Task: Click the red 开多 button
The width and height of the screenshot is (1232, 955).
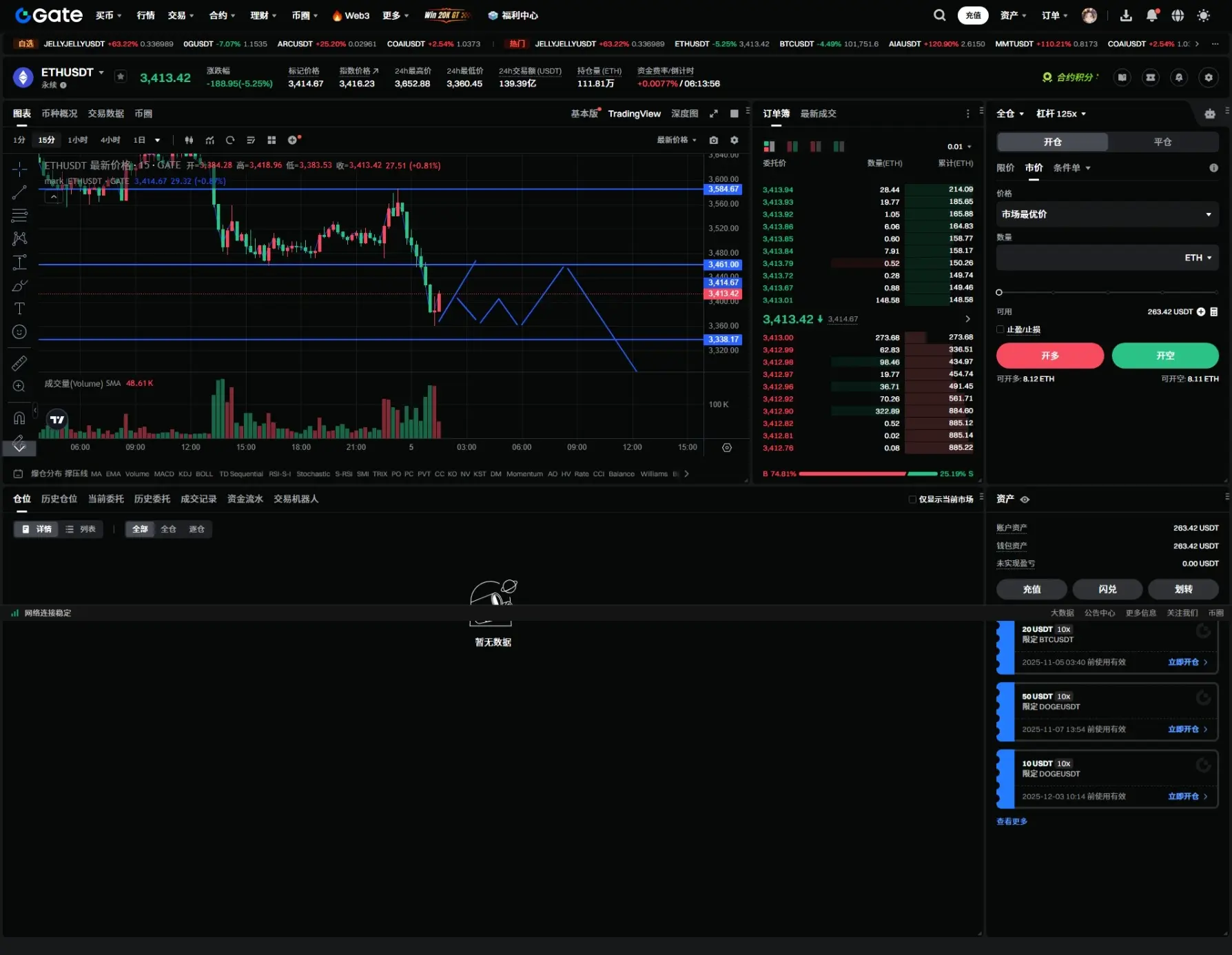Action: [1049, 356]
